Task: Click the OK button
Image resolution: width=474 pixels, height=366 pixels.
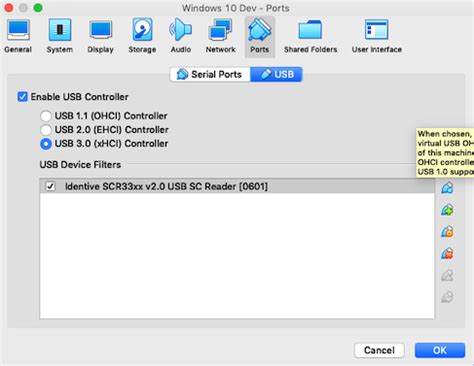Action: pos(440,350)
